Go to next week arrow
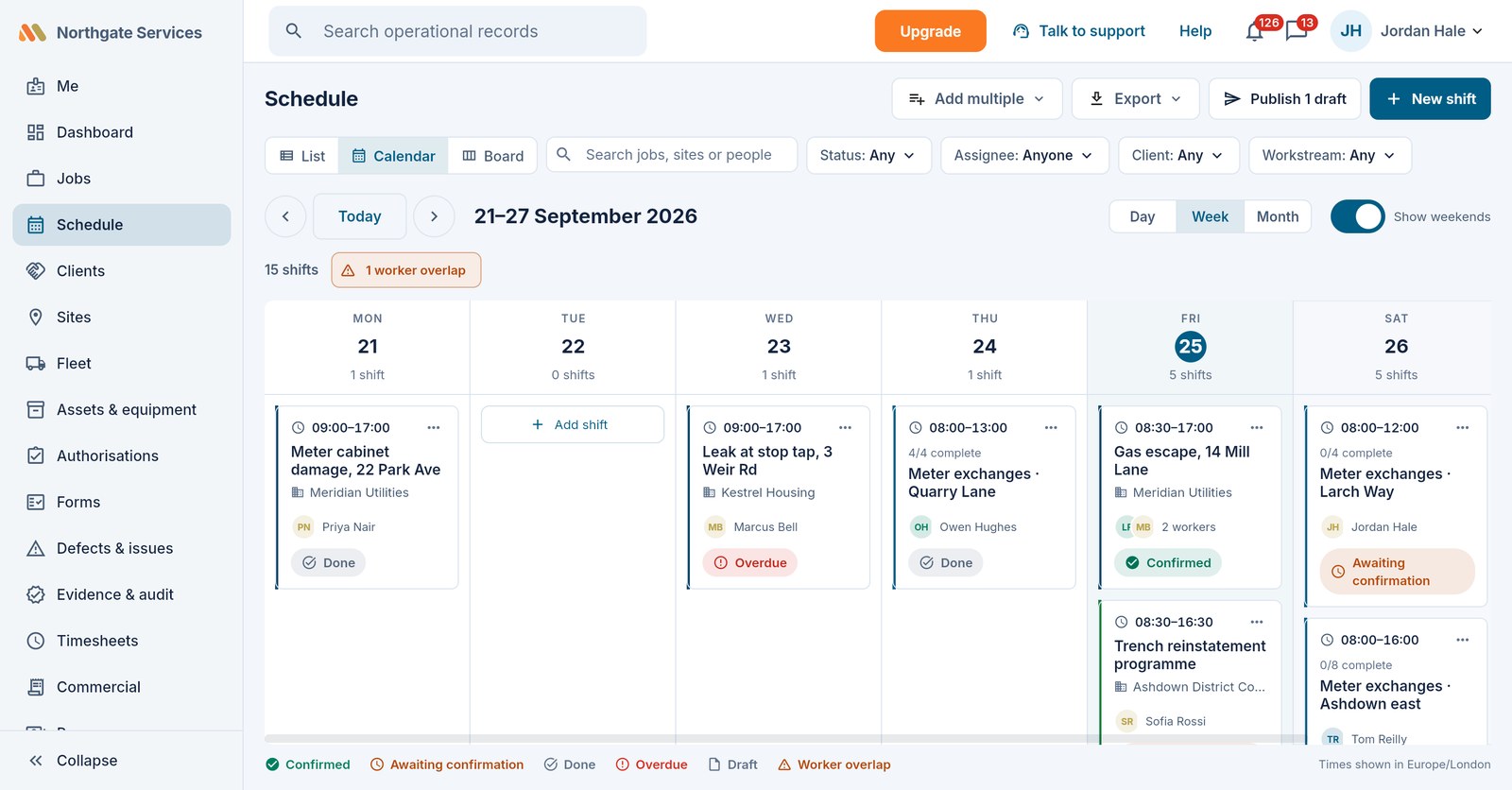1512x790 pixels. point(434,216)
